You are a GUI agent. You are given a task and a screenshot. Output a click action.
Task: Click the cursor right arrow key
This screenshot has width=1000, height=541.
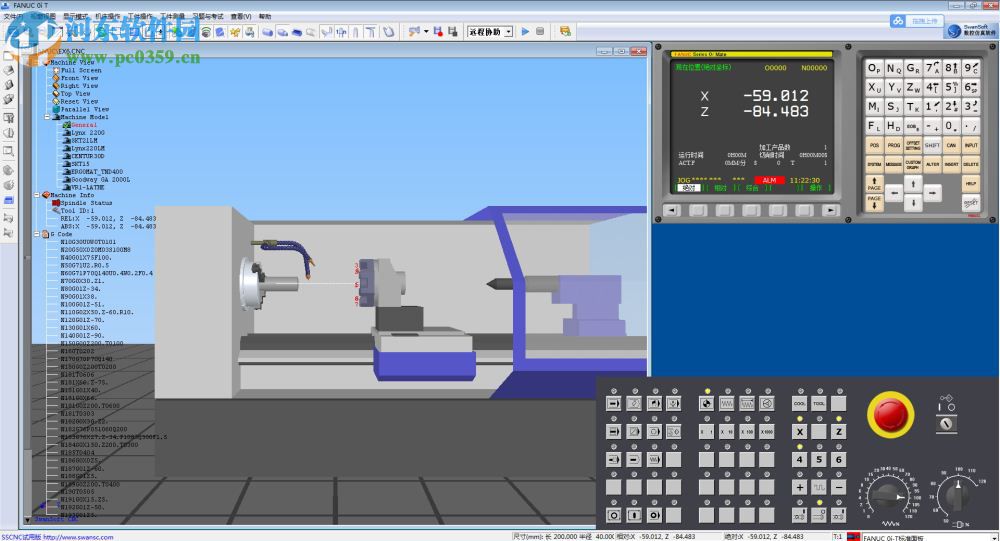(x=932, y=193)
